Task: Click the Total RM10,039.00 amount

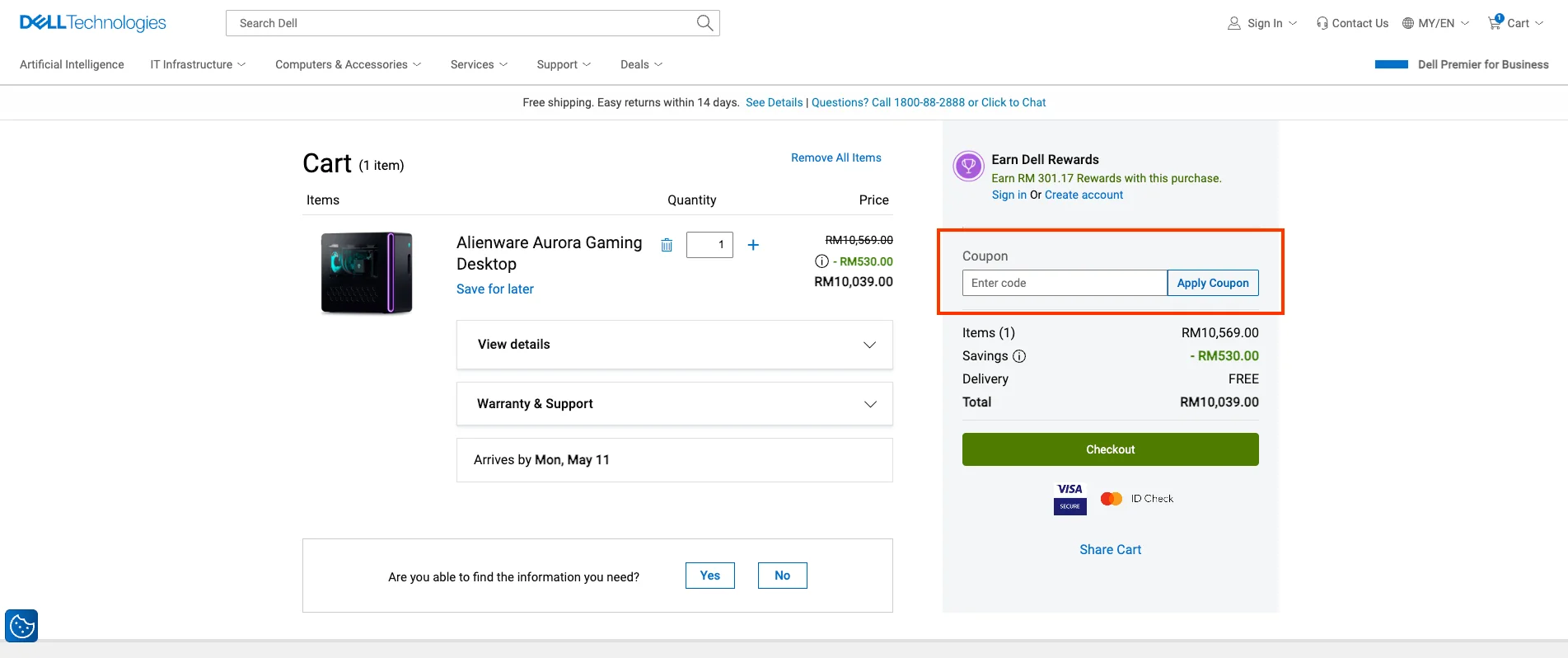Action: pyautogui.click(x=1219, y=402)
